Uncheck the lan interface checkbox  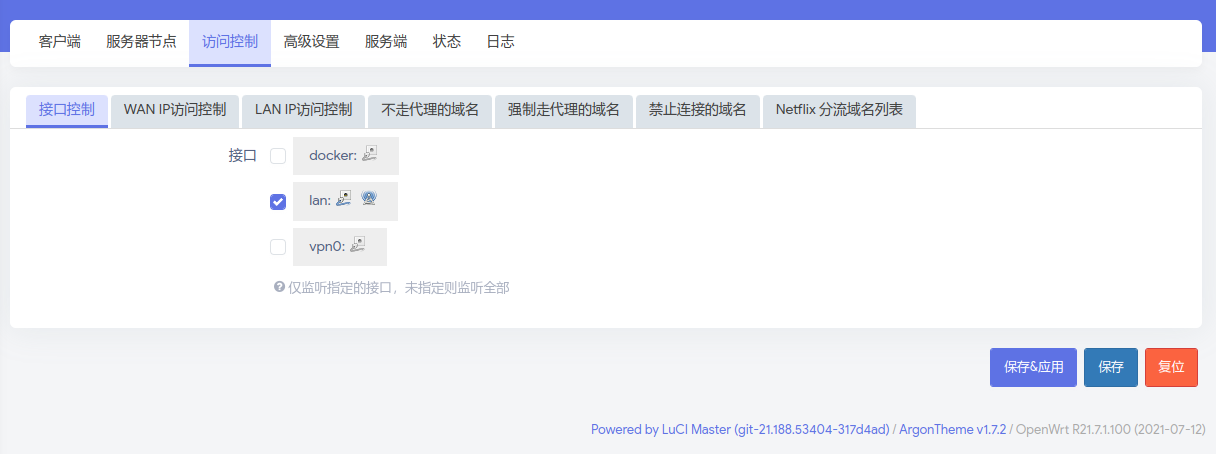[278, 202]
